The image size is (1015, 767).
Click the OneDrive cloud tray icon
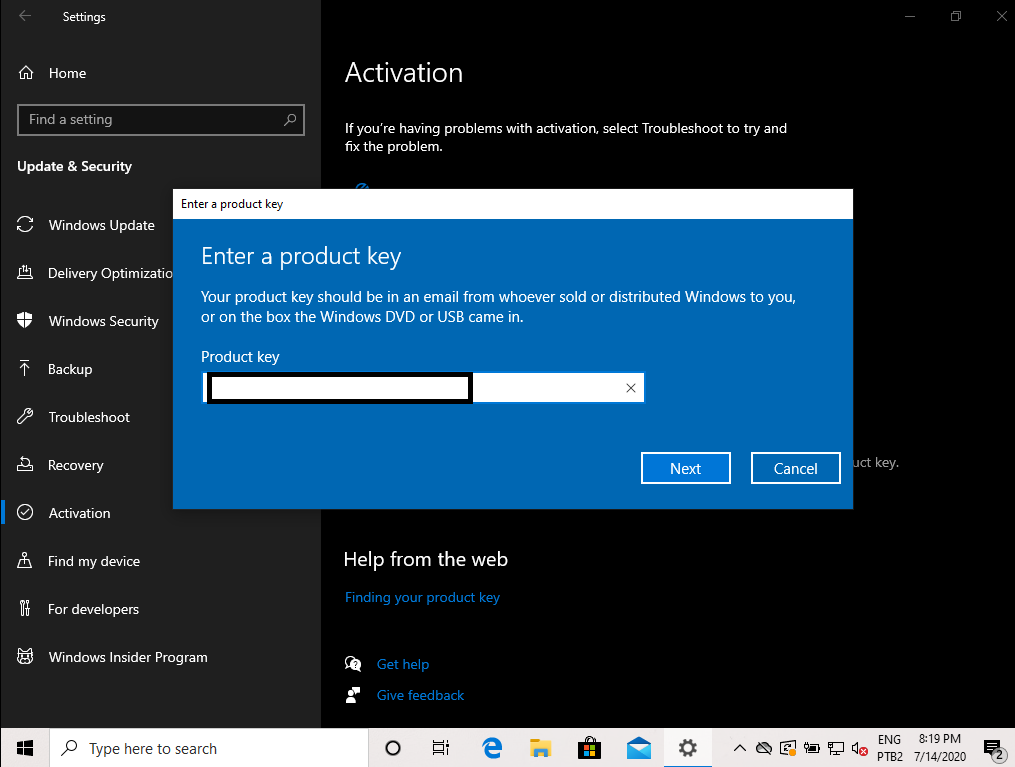(764, 748)
